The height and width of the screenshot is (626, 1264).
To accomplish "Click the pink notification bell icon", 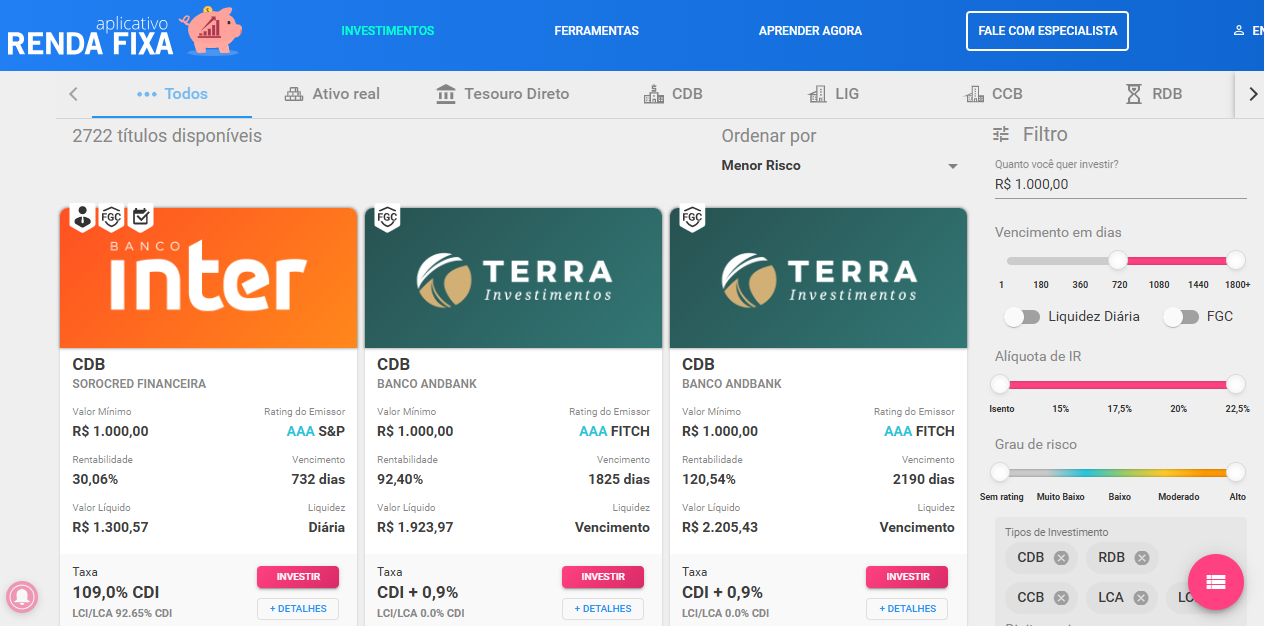I will point(21,597).
